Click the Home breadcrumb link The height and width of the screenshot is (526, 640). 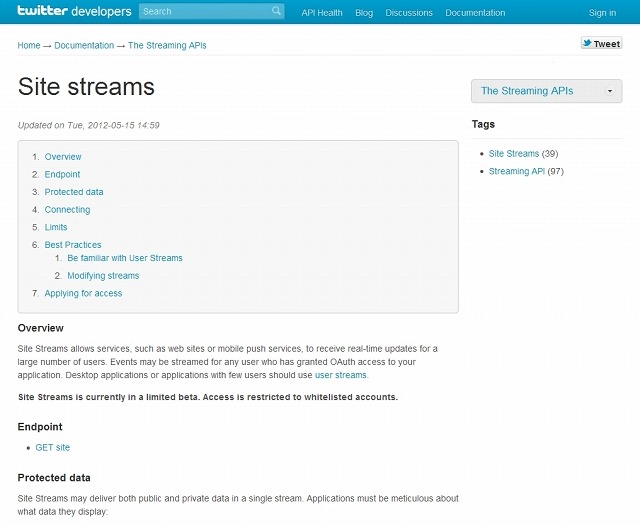click(x=29, y=45)
